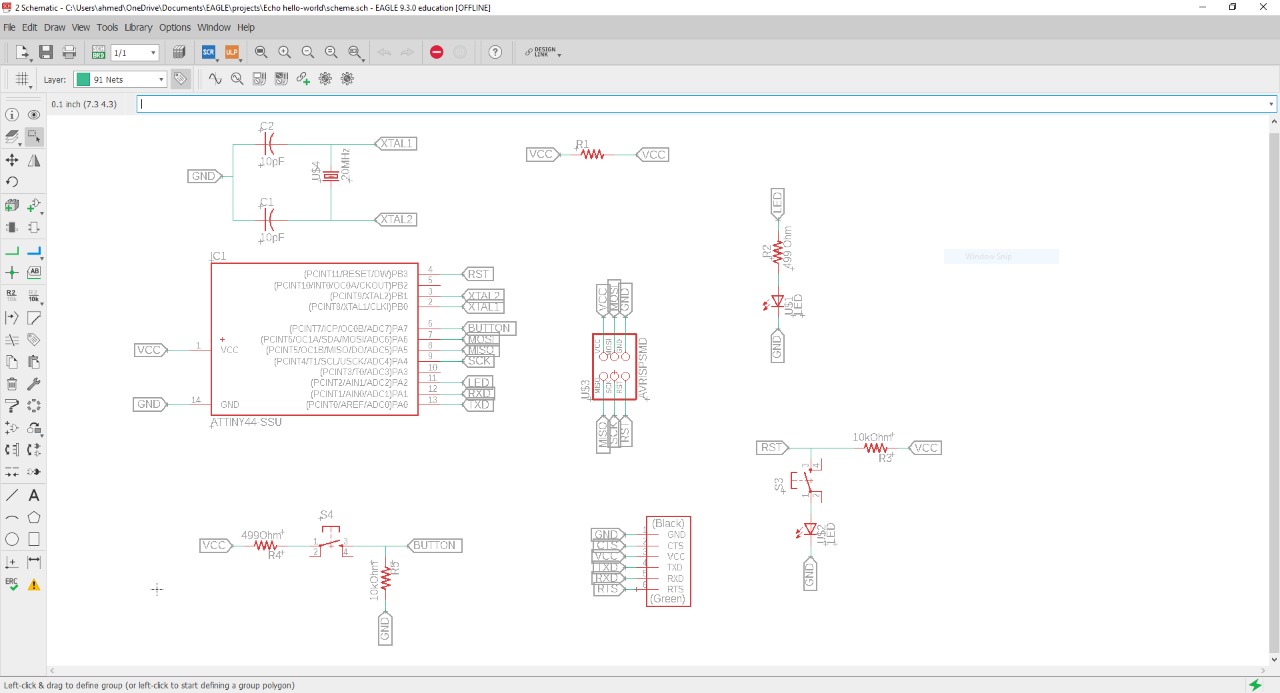Image resolution: width=1280 pixels, height=693 pixels.
Task: Select the Info tool
Action: point(12,115)
